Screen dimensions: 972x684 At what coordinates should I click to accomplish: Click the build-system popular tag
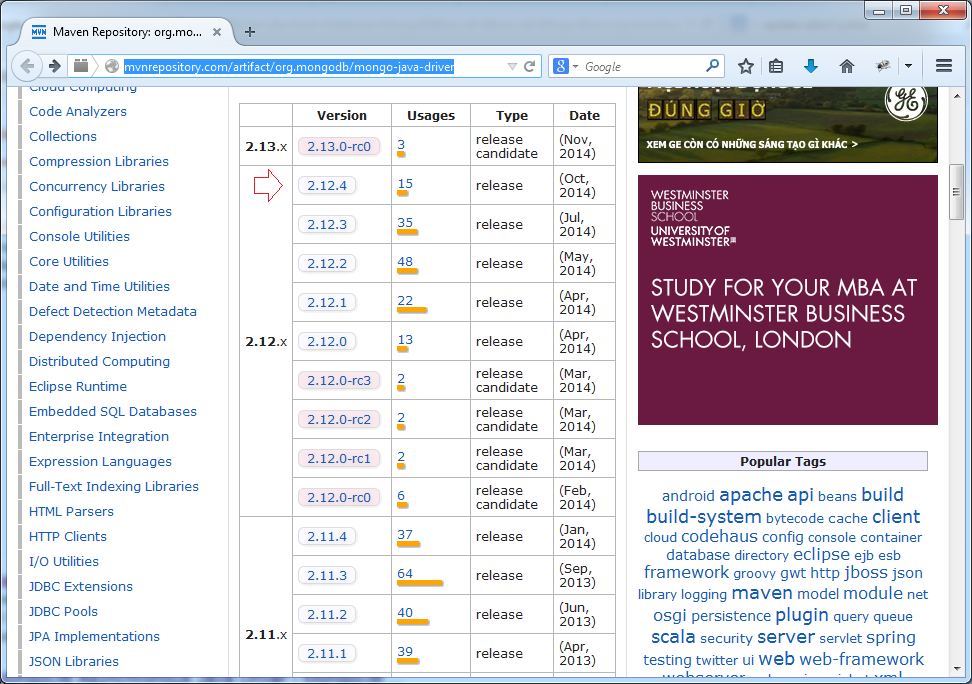704,517
